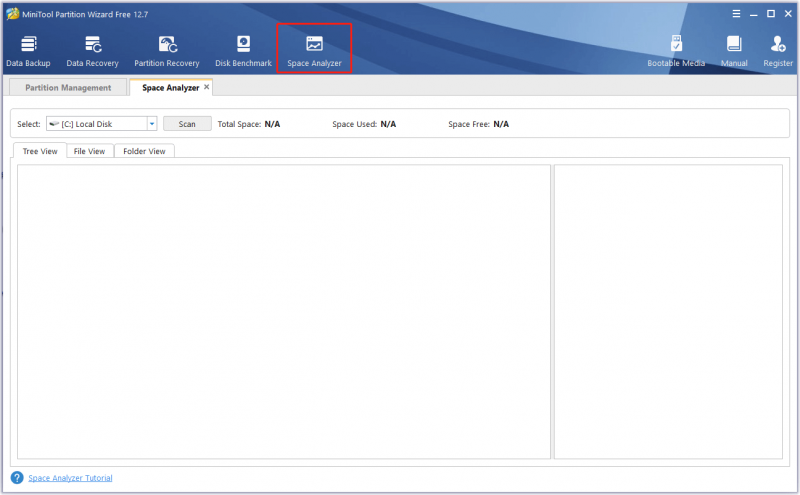This screenshot has width=800, height=495.
Task: Start the Disk Benchmark tool
Action: click(x=243, y=51)
